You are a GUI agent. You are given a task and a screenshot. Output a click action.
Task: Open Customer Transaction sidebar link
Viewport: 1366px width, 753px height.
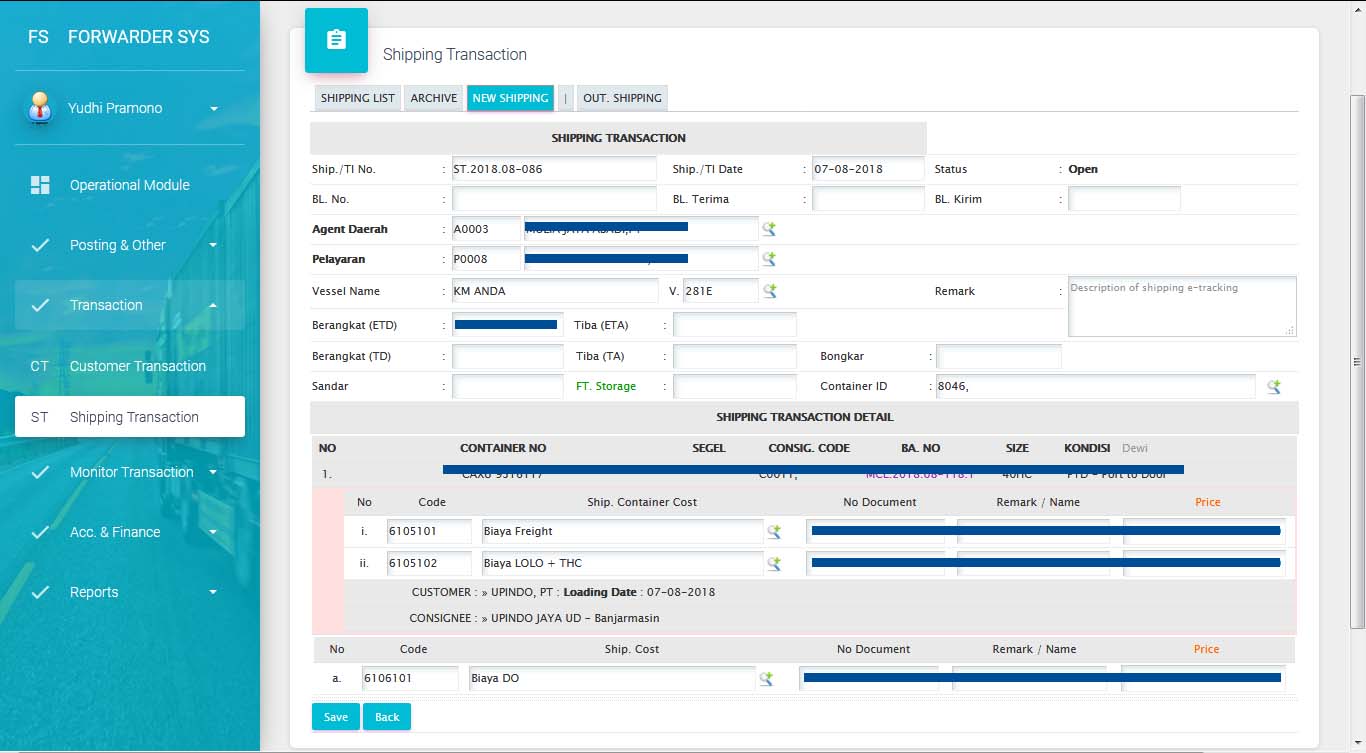(x=137, y=366)
